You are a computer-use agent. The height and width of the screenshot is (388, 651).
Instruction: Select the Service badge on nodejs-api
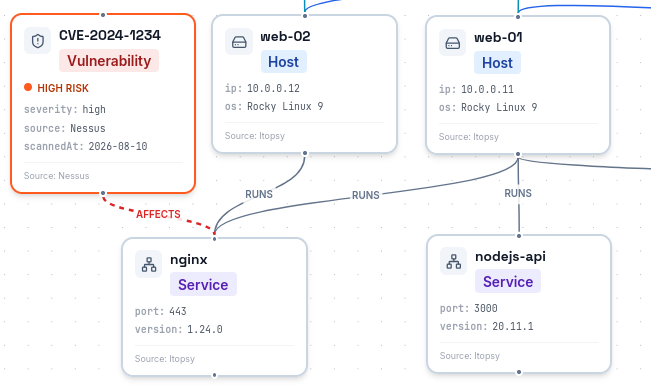508,281
